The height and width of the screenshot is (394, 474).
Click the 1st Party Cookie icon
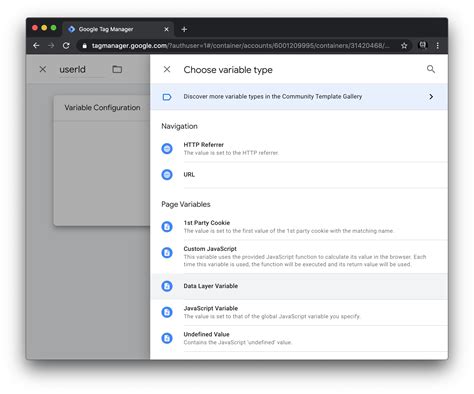pos(167,227)
